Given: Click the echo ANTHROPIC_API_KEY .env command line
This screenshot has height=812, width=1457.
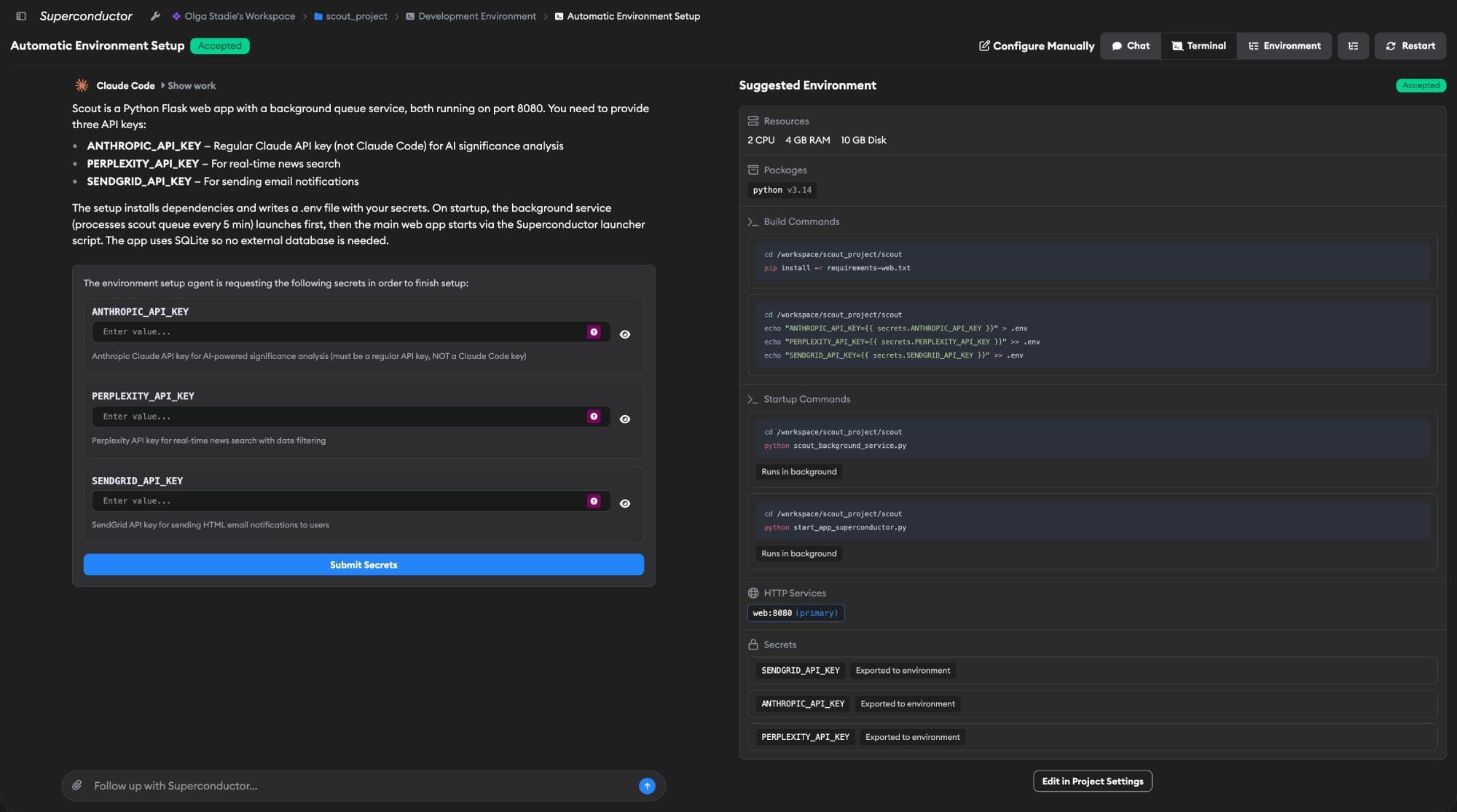Looking at the screenshot, I should click(896, 328).
